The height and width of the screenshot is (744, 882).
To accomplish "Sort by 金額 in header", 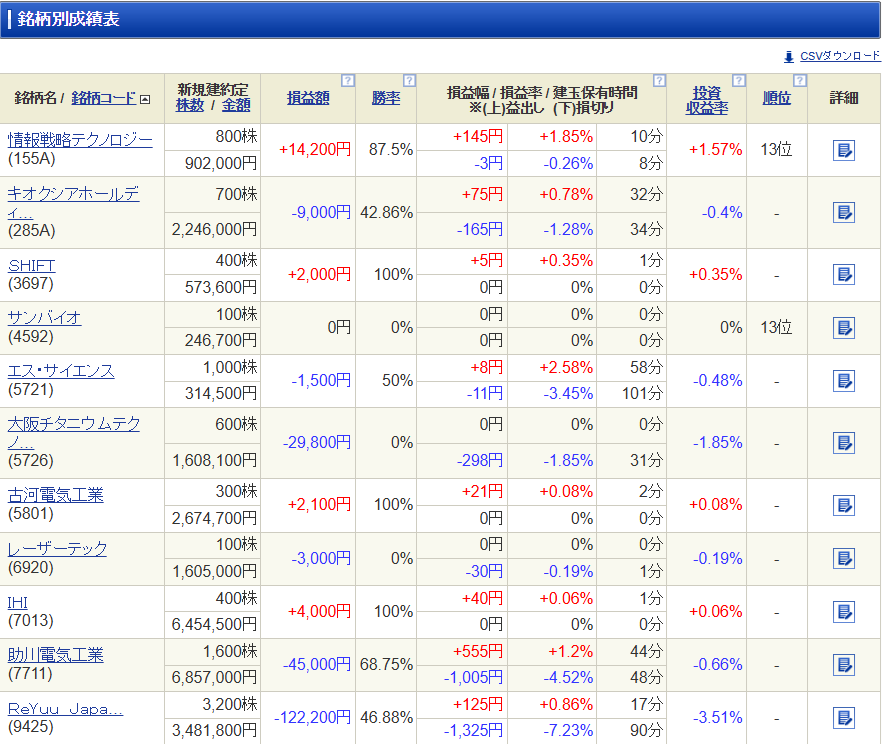I will 236,105.
